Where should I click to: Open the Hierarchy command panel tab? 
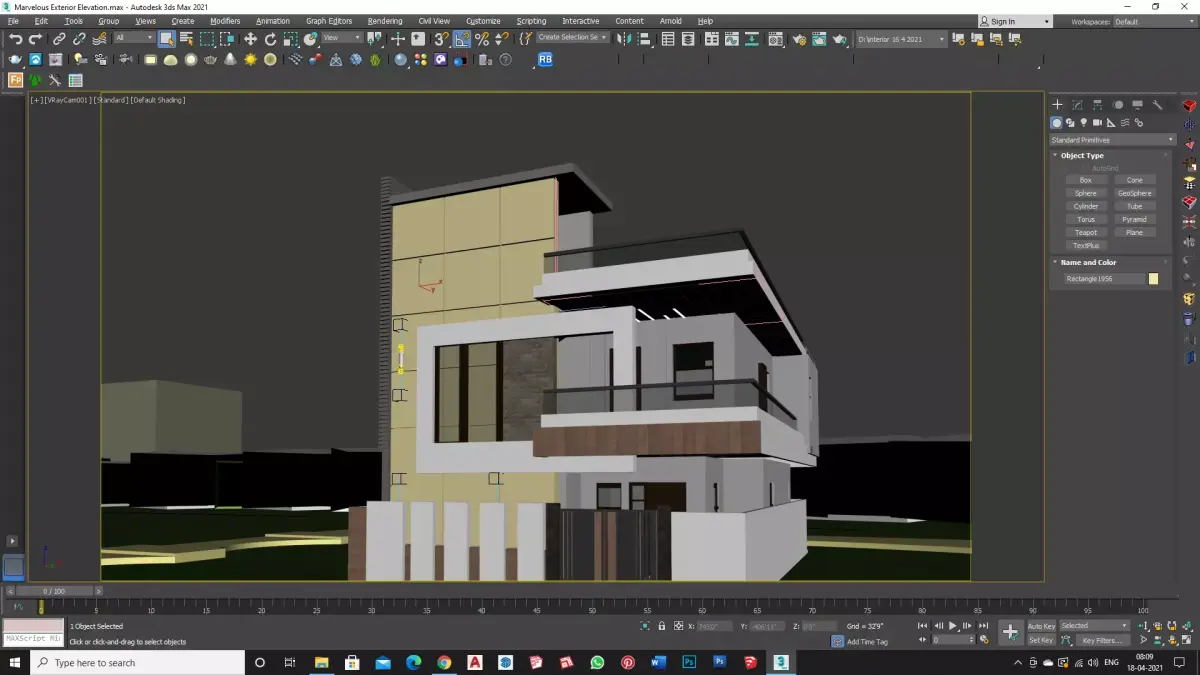tap(1097, 104)
